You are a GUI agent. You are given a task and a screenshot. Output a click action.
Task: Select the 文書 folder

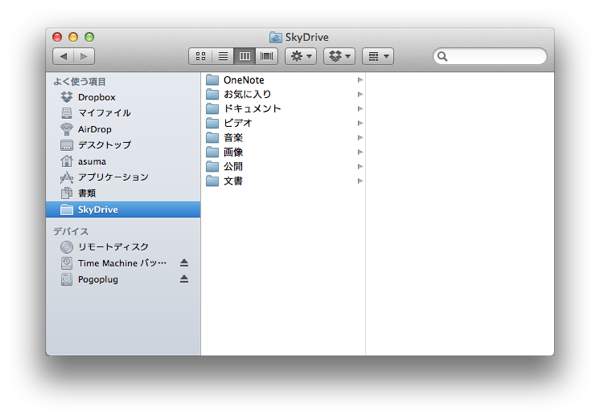[283, 181]
